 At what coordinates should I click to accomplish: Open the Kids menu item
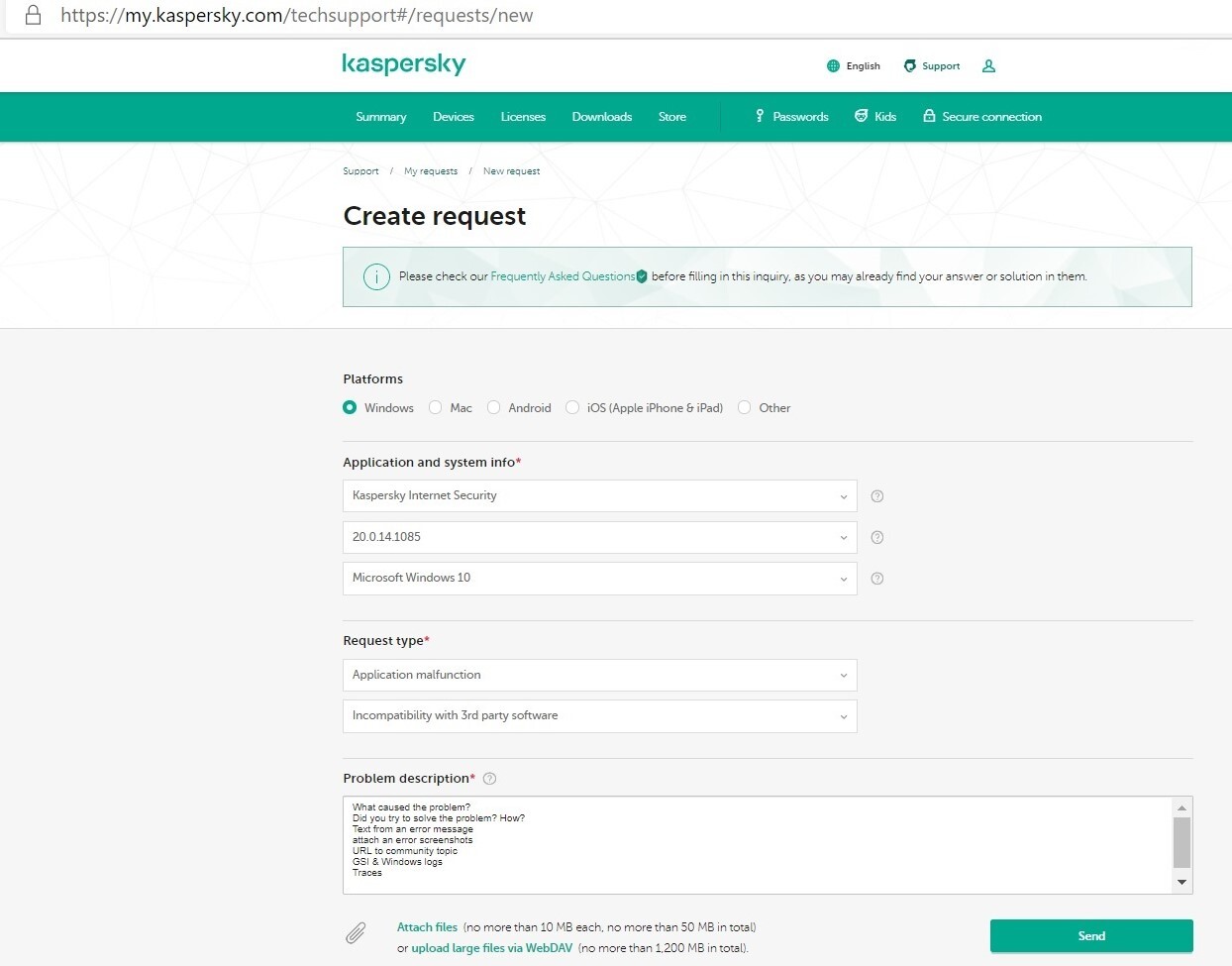875,117
